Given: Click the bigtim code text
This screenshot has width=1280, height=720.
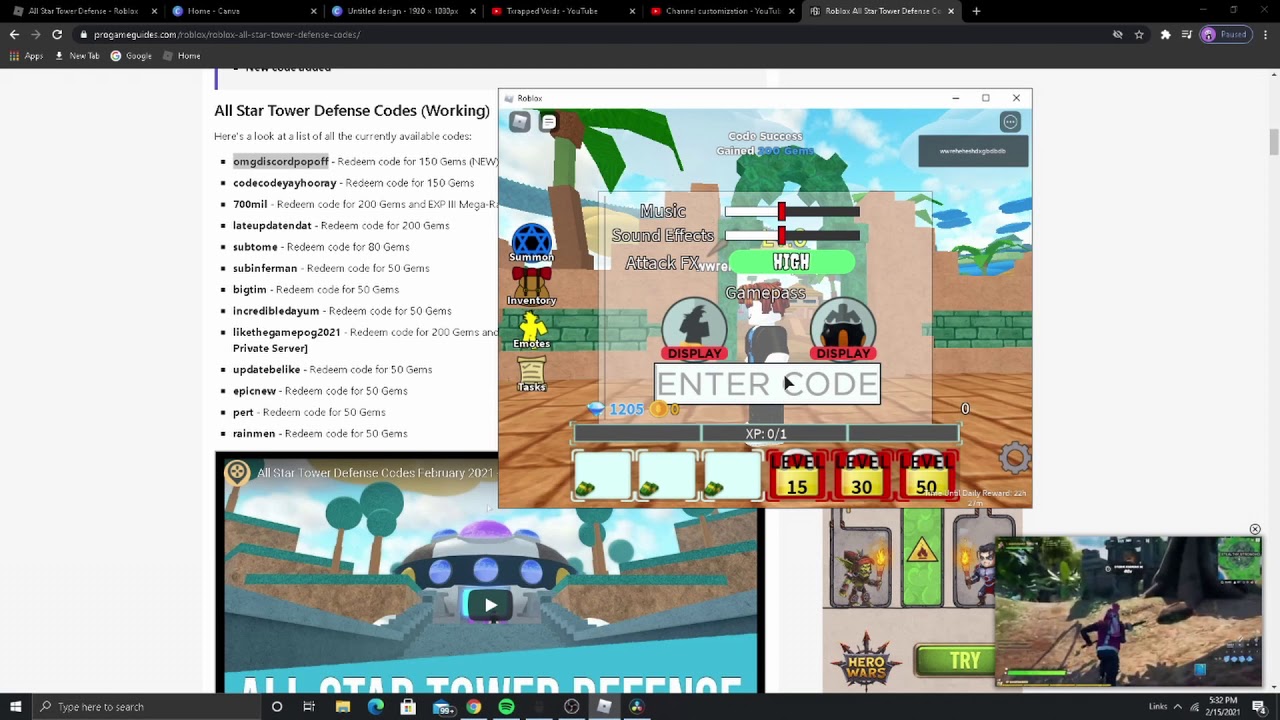Looking at the screenshot, I should (x=250, y=290).
